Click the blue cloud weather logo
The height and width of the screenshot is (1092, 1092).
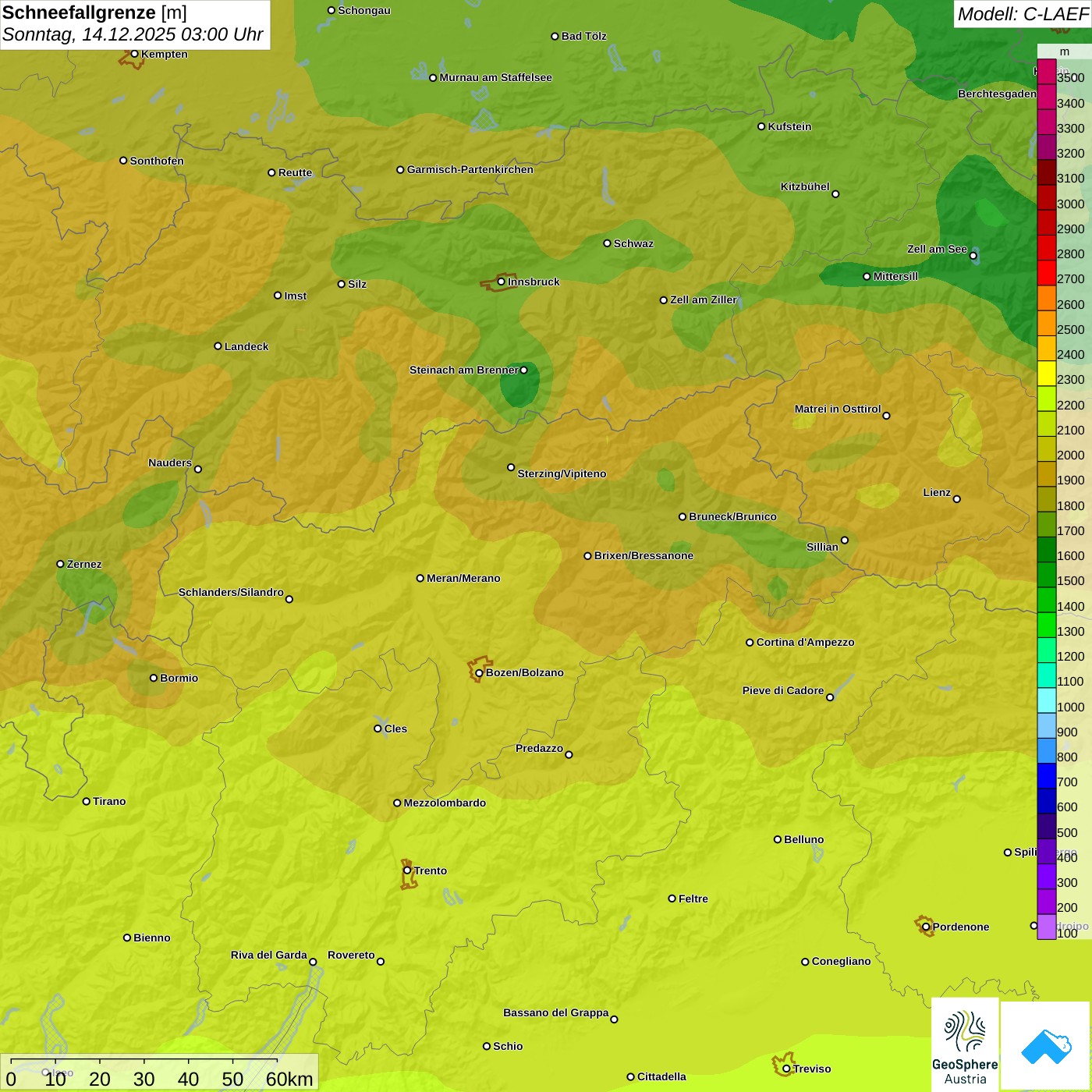click(x=1046, y=1046)
